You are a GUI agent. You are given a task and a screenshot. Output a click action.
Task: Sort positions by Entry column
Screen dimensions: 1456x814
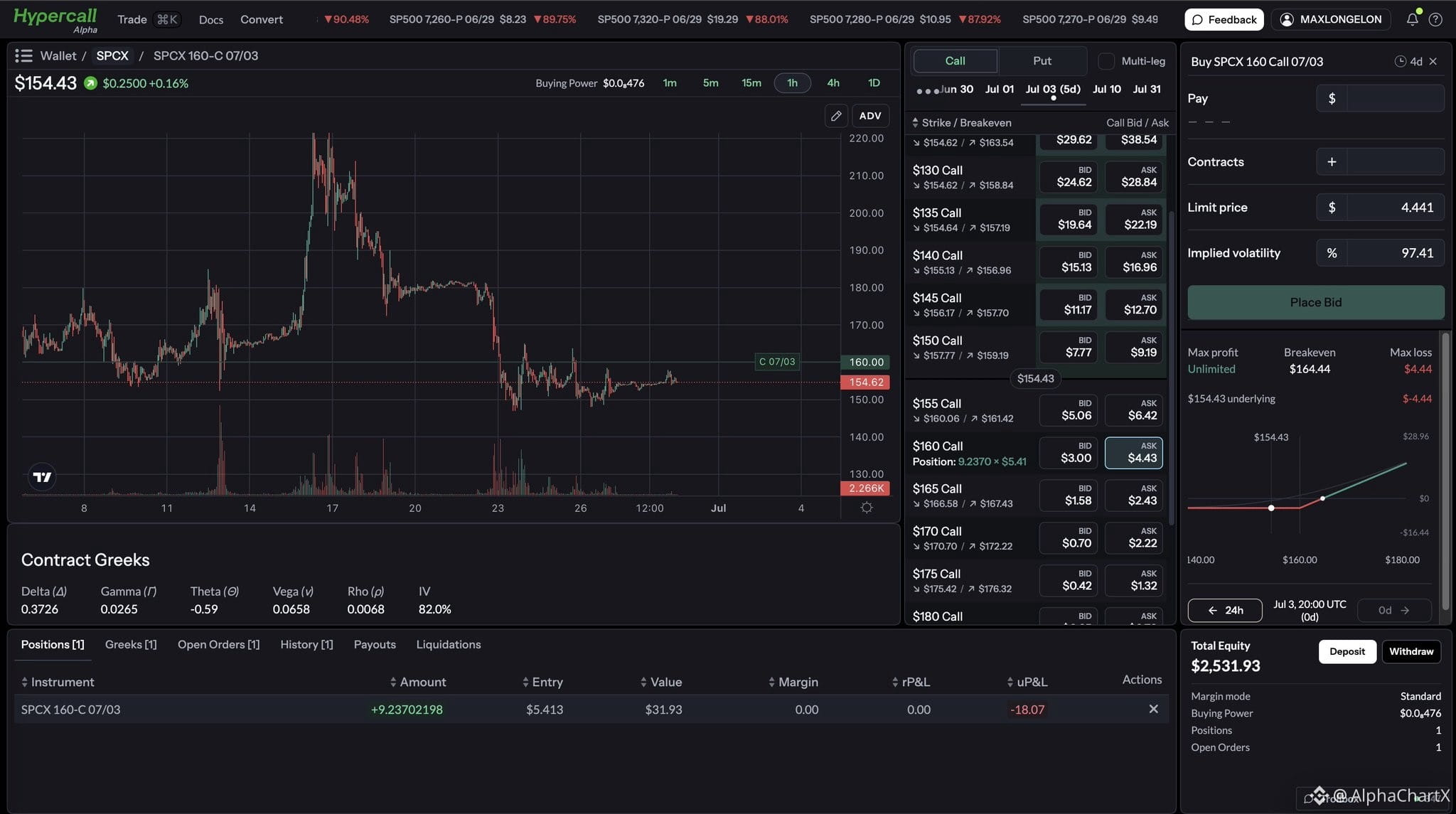coord(542,682)
